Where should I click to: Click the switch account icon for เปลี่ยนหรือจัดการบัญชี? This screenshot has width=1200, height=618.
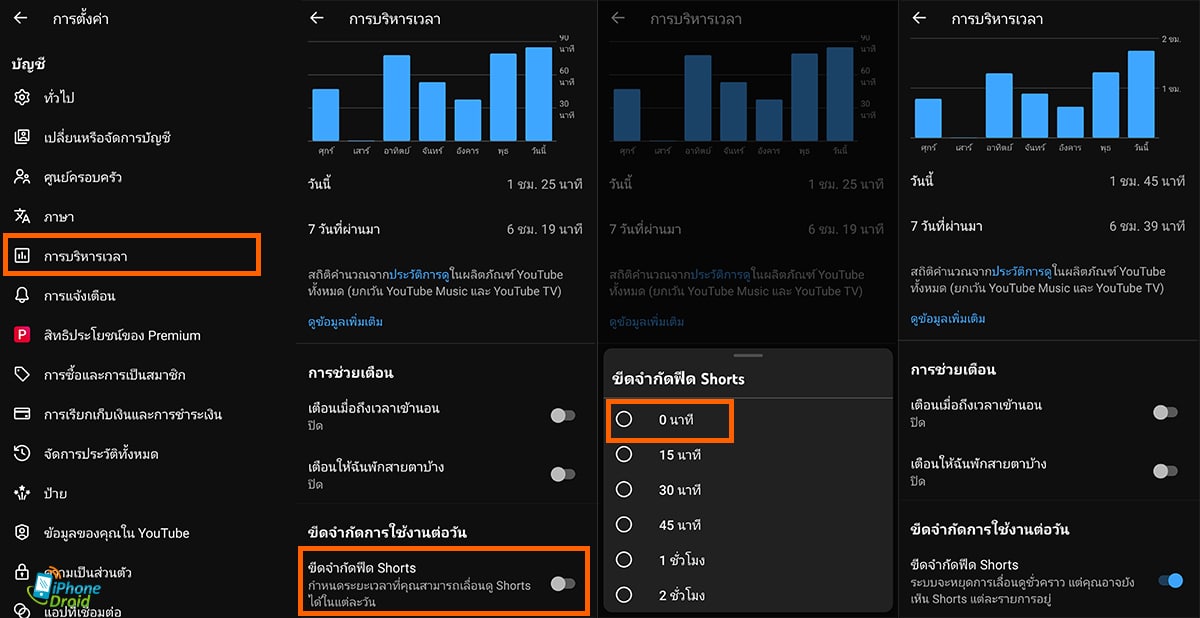pyautogui.click(x=22, y=137)
